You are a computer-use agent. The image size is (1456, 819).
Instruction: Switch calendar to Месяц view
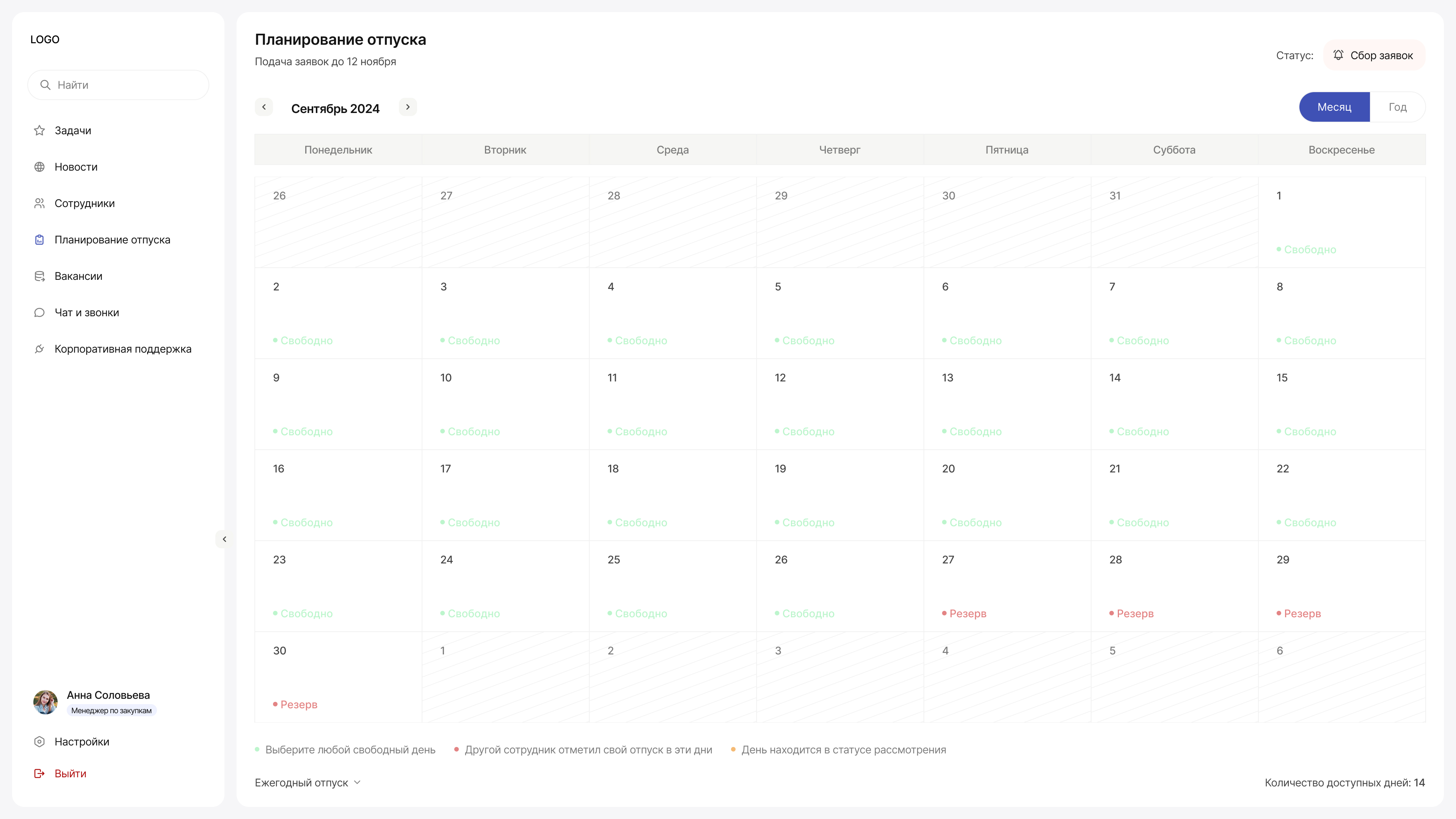coord(1334,107)
